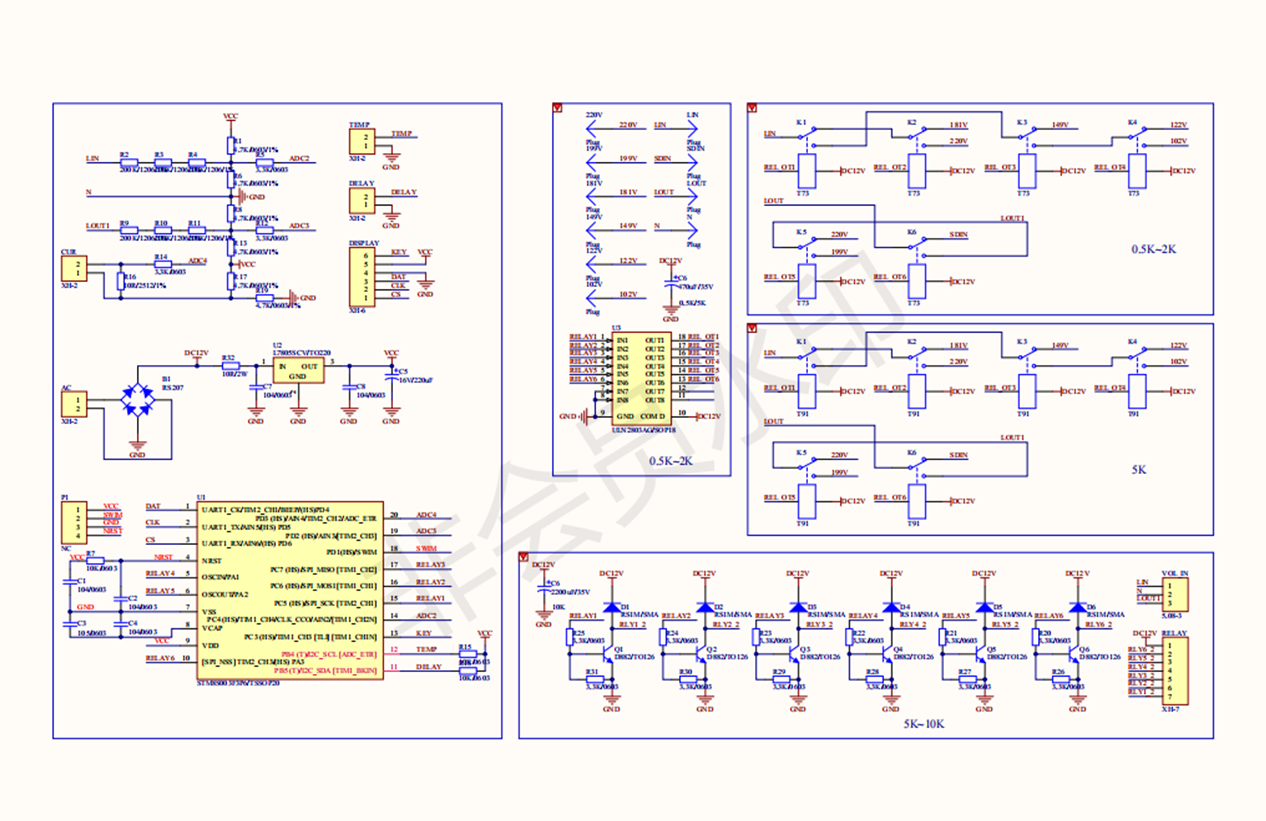
Task: Collapse the 5K relay block with T91 relays
Action: [x=752, y=327]
